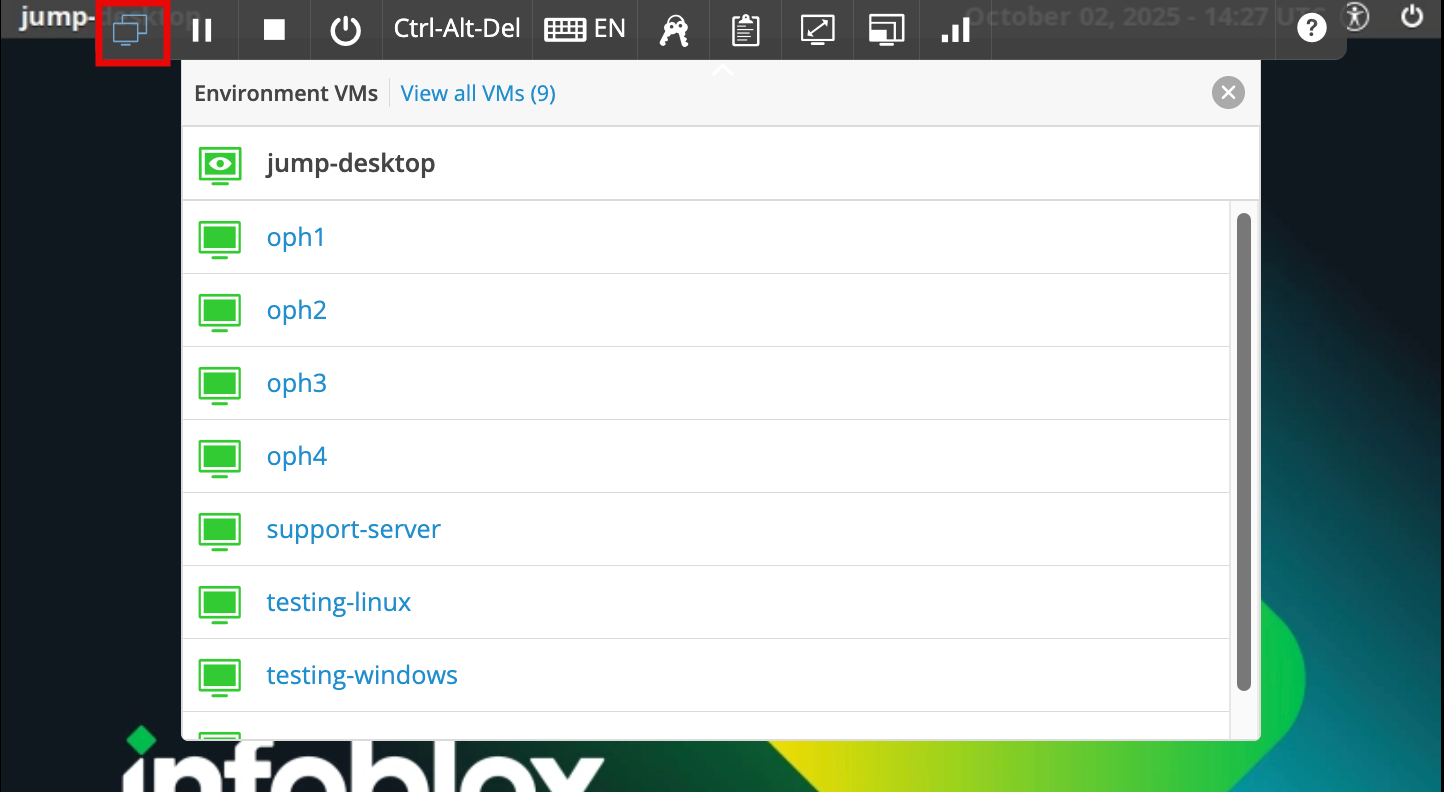Open the credentials keys icon
Viewport: 1444px width, 792px height.
click(x=674, y=31)
